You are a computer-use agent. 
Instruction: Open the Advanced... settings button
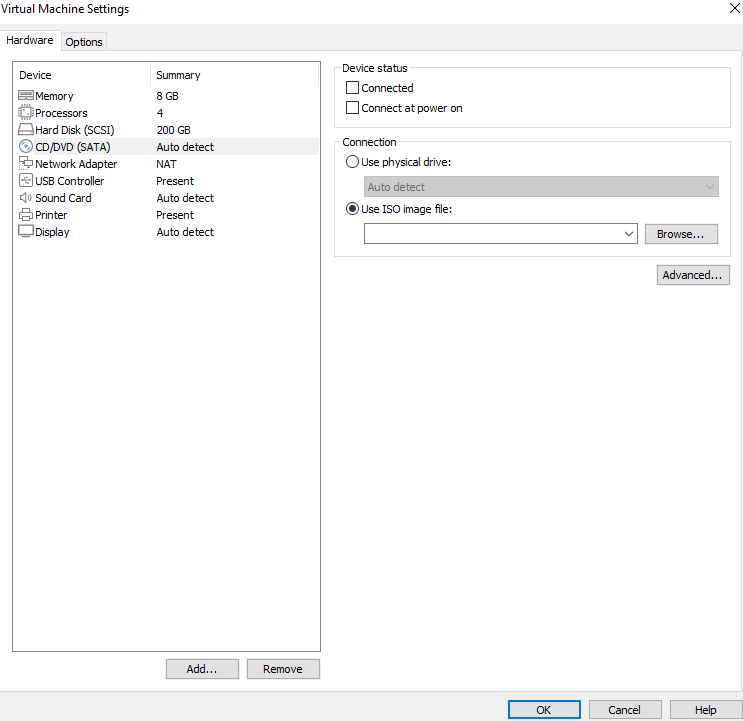[693, 275]
